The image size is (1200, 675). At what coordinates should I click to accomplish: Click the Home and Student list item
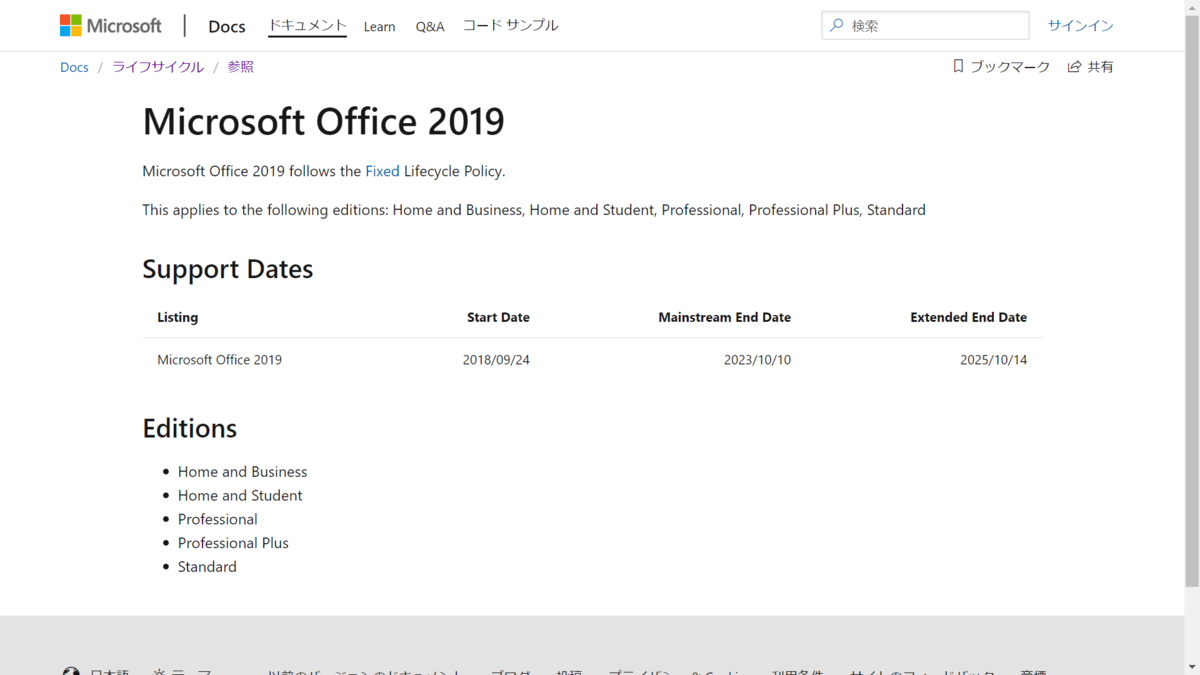coord(240,496)
